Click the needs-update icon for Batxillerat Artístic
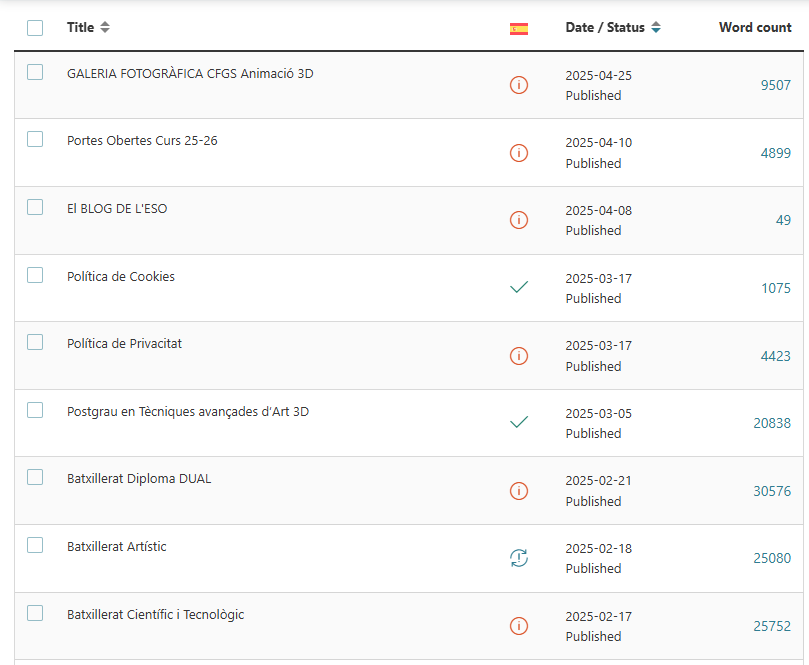 coord(519,558)
